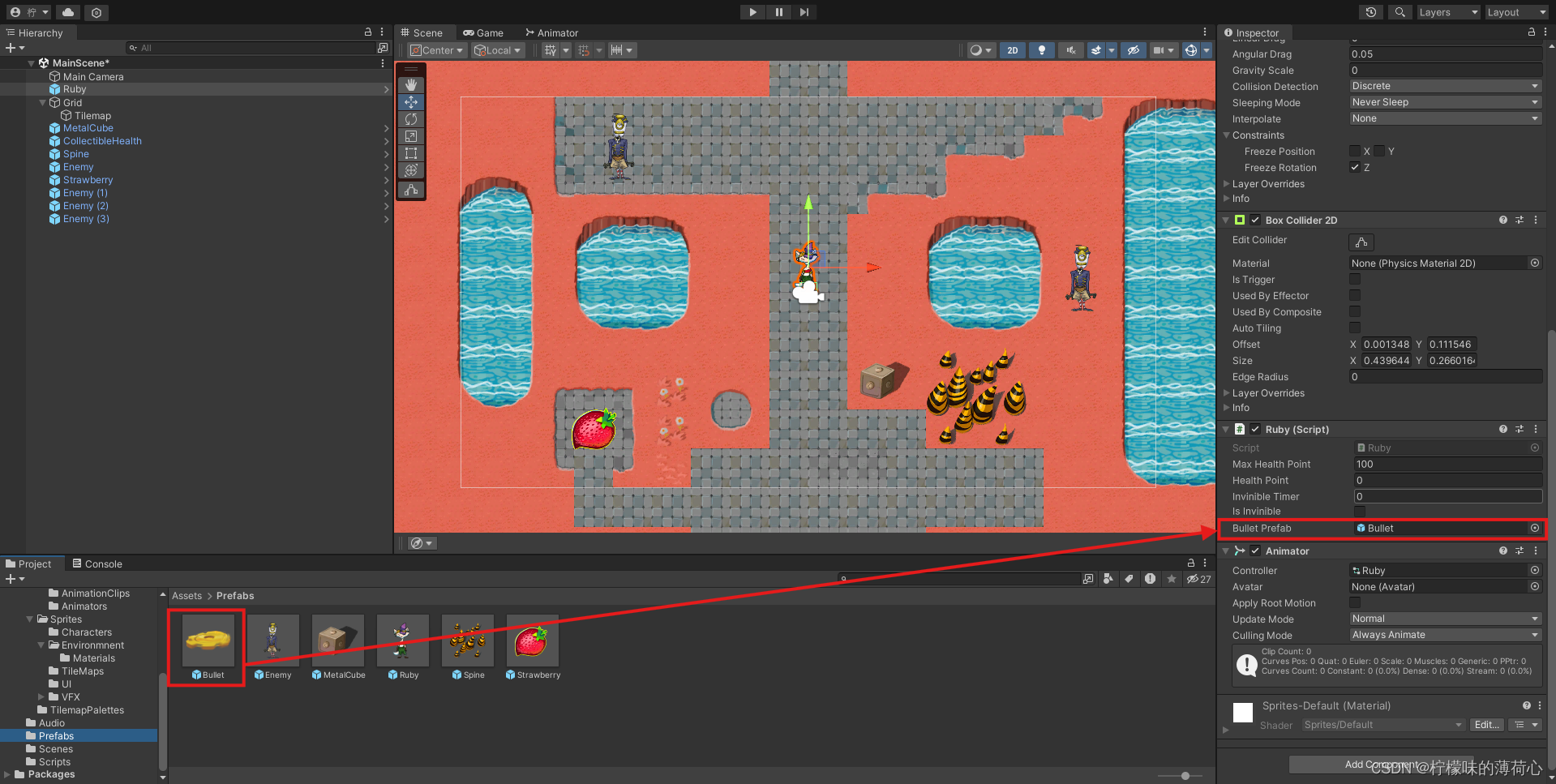Viewport: 1556px width, 784px height.
Task: Disable Box Collider 2D component checkbox
Action: click(1255, 221)
